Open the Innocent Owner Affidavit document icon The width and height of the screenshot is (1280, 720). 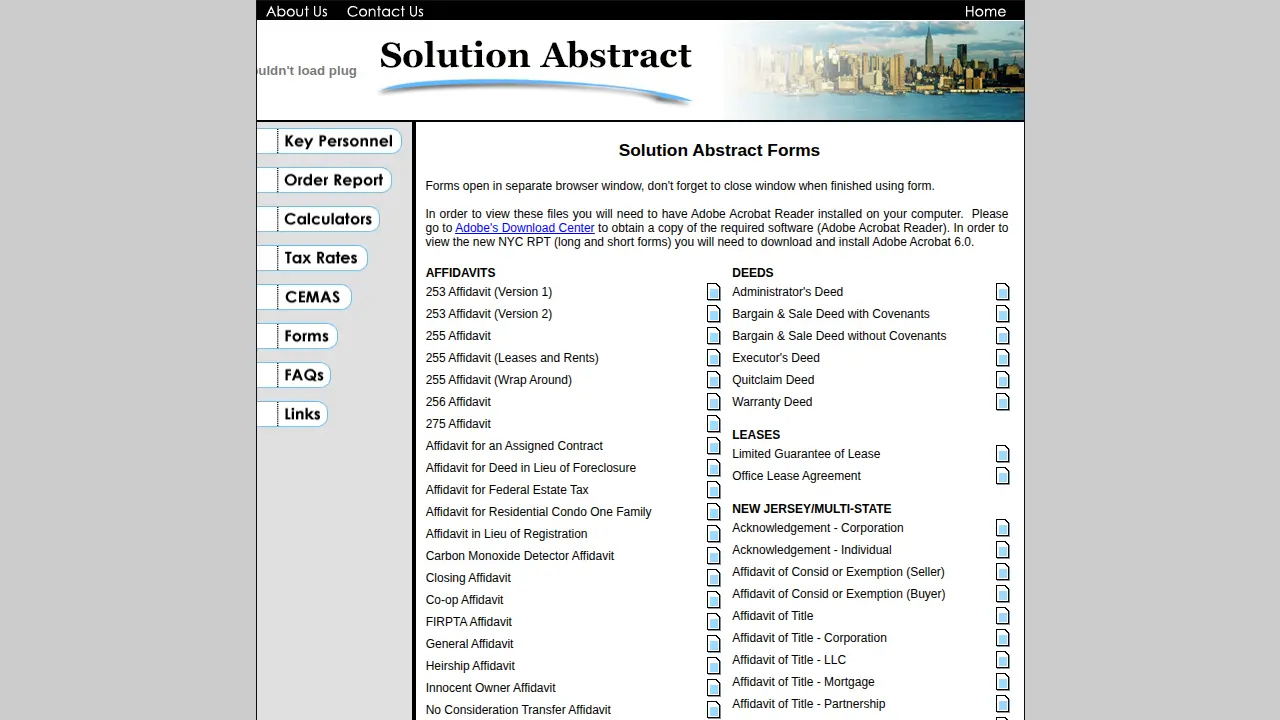(714, 688)
